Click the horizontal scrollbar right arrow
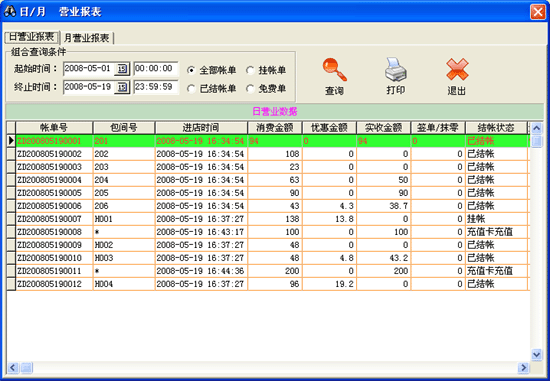This screenshot has height=381, width=550. pos(523,367)
